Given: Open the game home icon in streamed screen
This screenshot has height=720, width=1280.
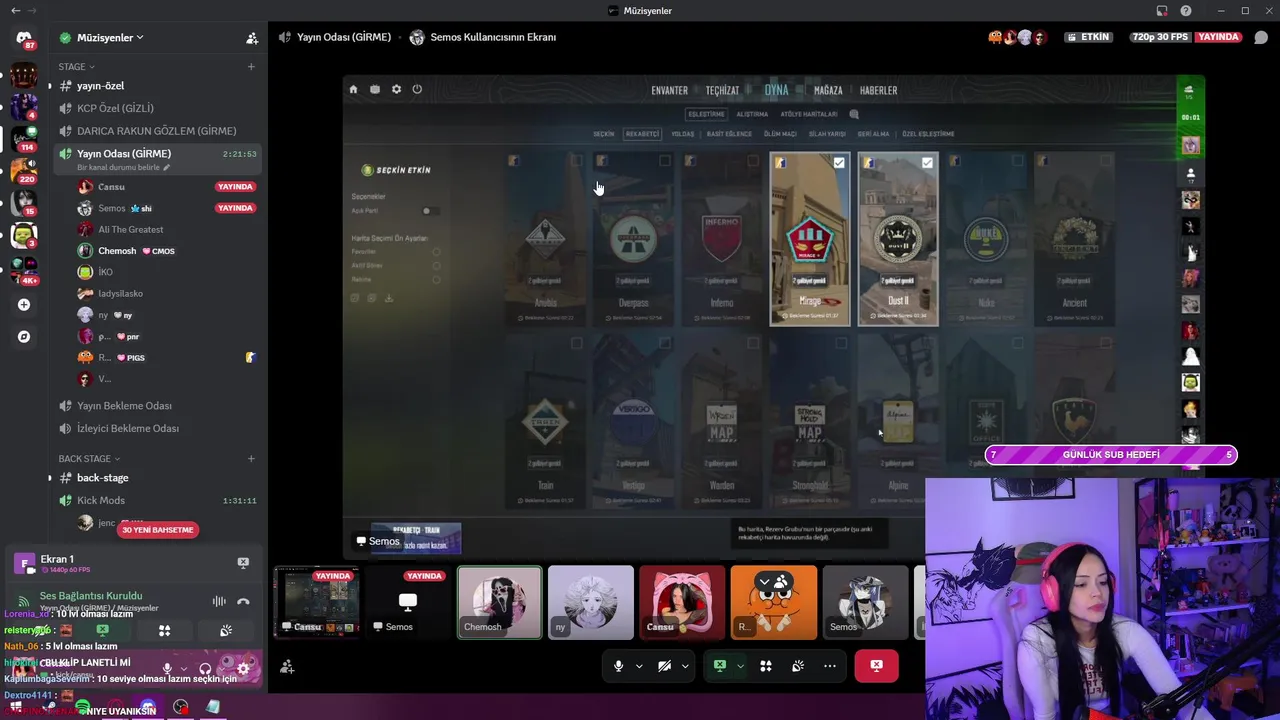Looking at the screenshot, I should (353, 89).
